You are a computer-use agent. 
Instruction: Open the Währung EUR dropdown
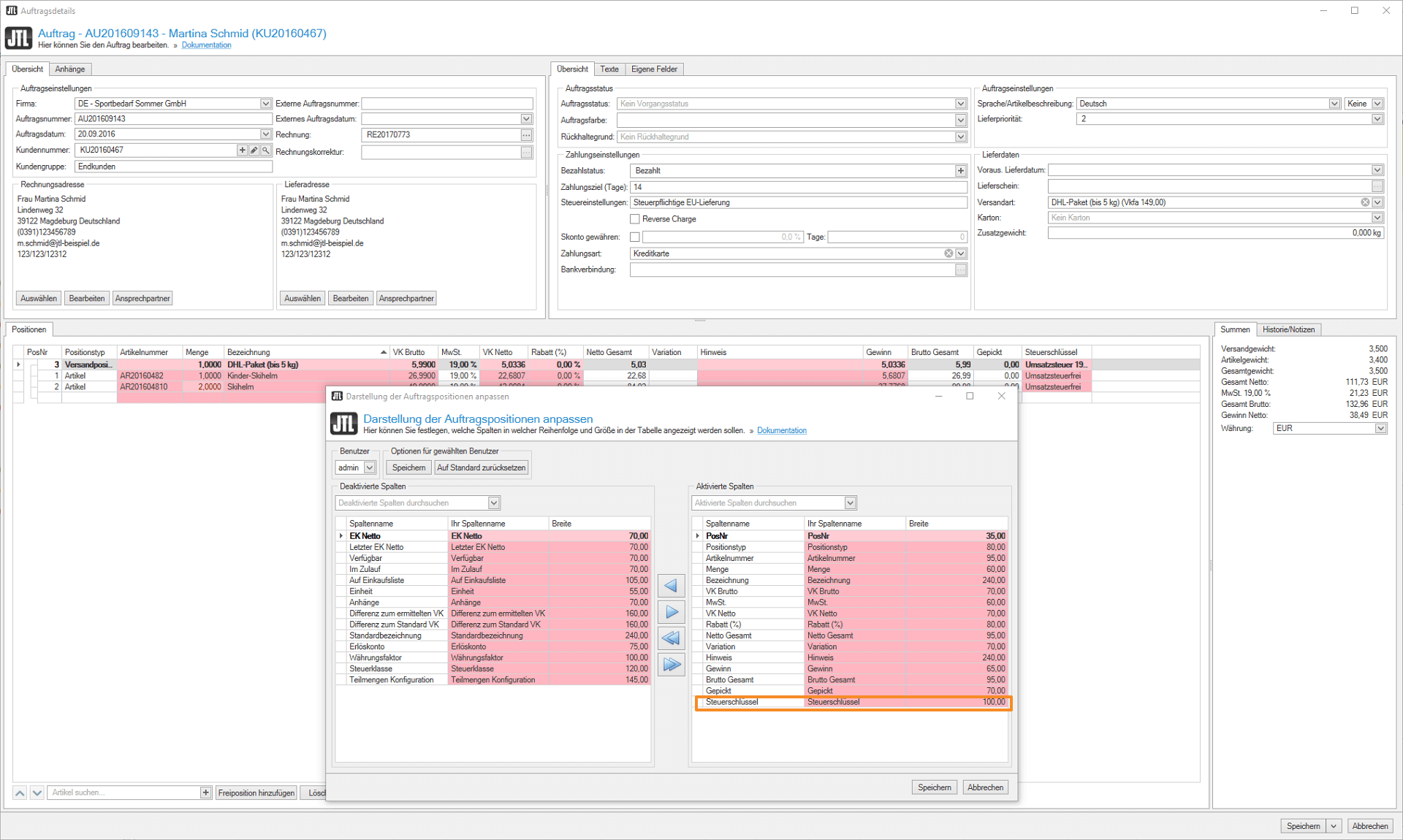pos(1380,429)
